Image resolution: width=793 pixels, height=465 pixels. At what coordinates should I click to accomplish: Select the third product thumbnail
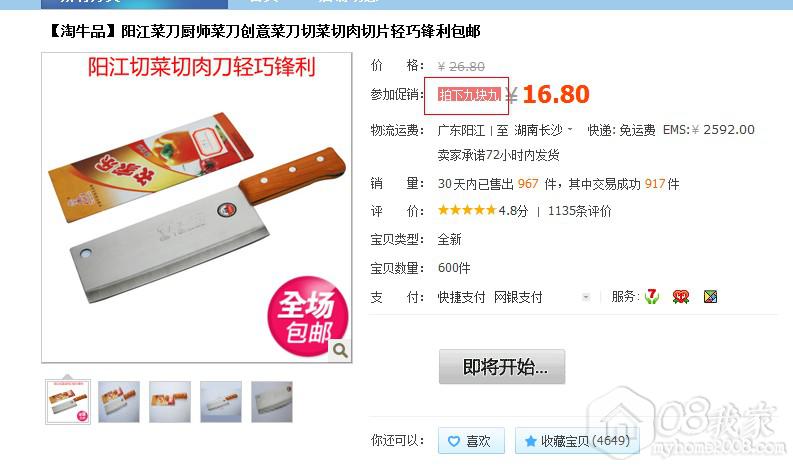coord(170,402)
